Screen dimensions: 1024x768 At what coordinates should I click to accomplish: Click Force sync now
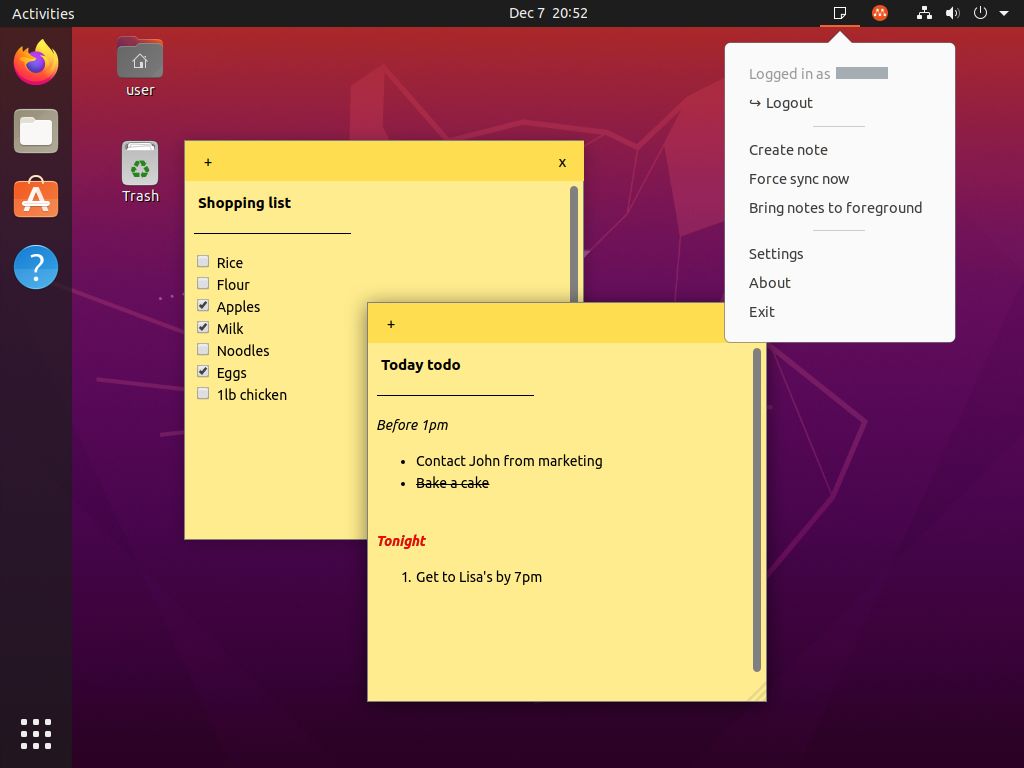(799, 178)
